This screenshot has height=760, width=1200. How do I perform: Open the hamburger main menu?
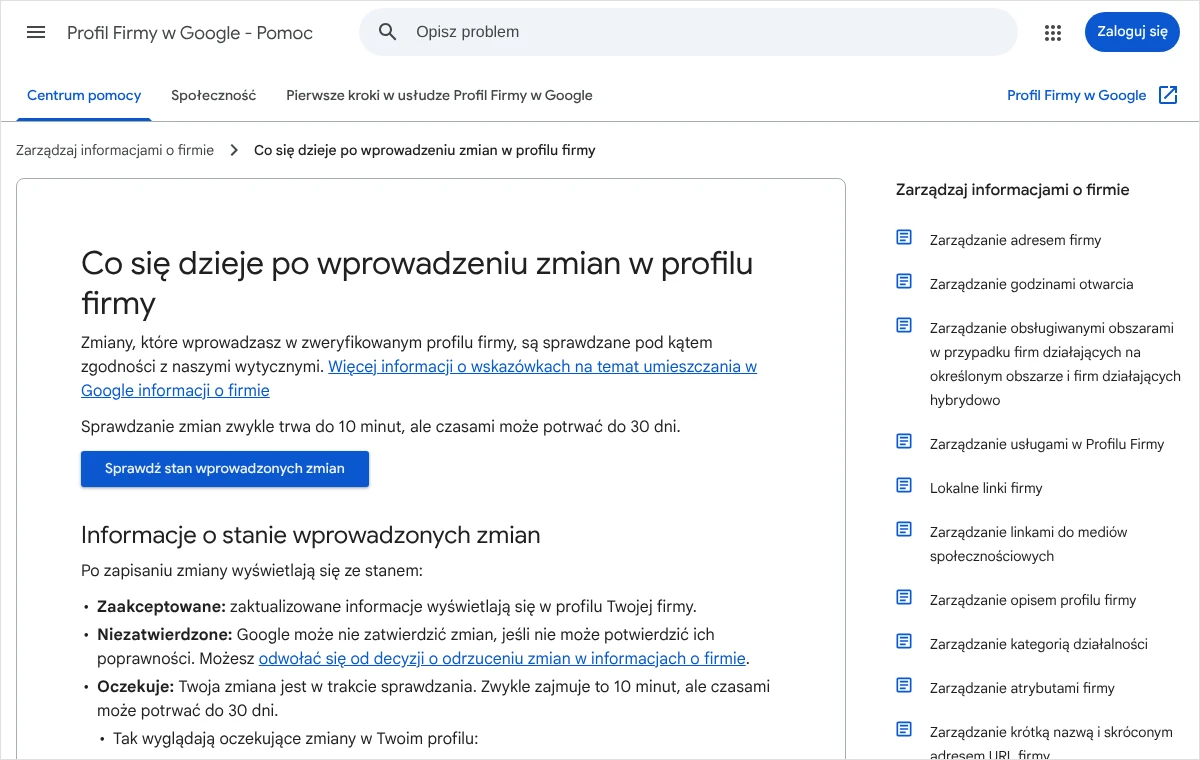pyautogui.click(x=36, y=32)
